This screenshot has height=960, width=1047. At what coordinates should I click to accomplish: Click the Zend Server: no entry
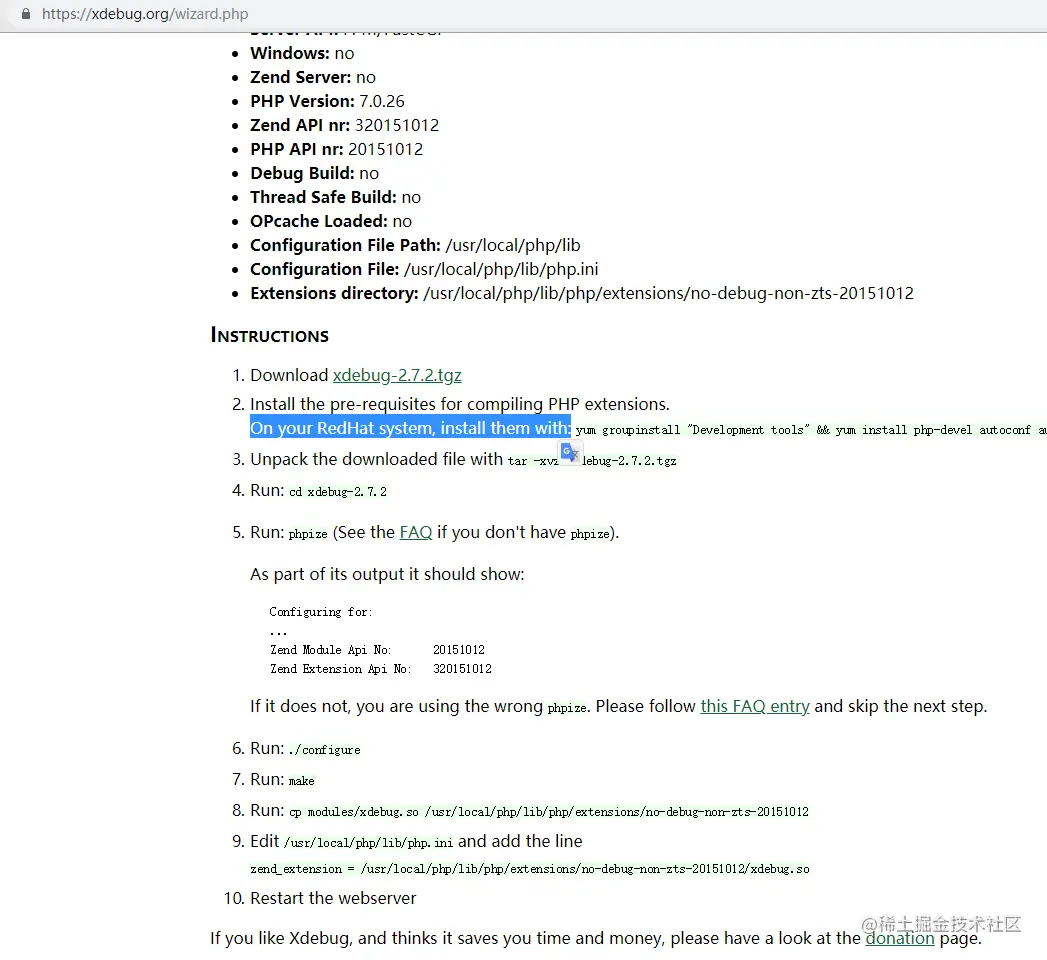point(312,77)
